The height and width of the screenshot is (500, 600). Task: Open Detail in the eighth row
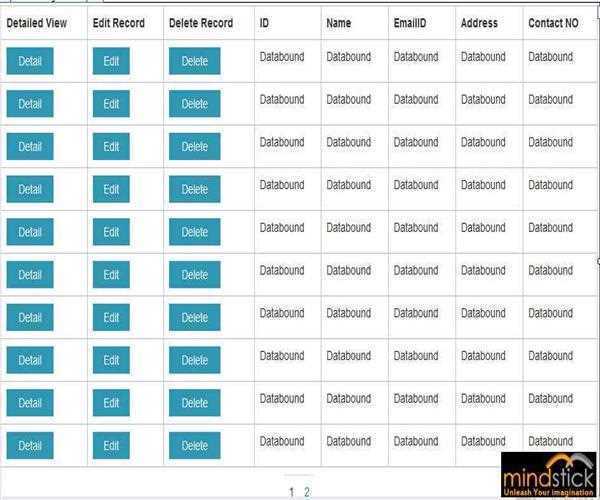[30, 360]
